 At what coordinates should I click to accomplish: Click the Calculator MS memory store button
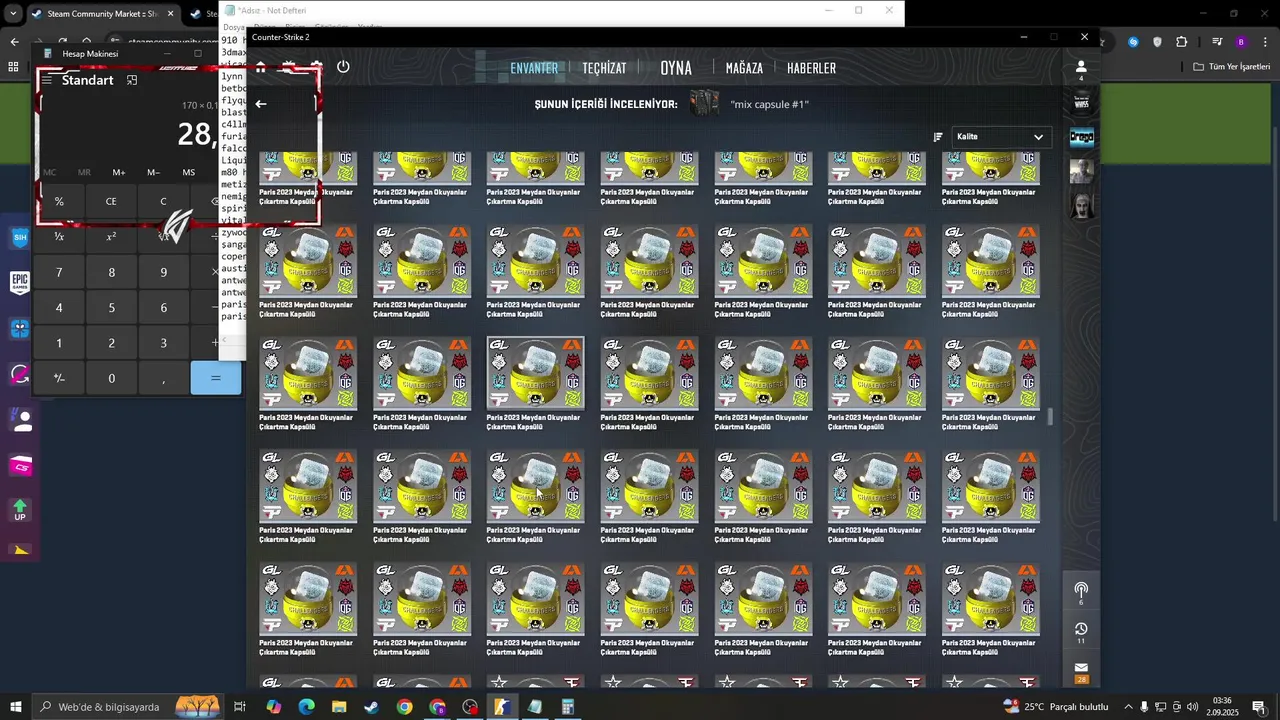coord(188,172)
